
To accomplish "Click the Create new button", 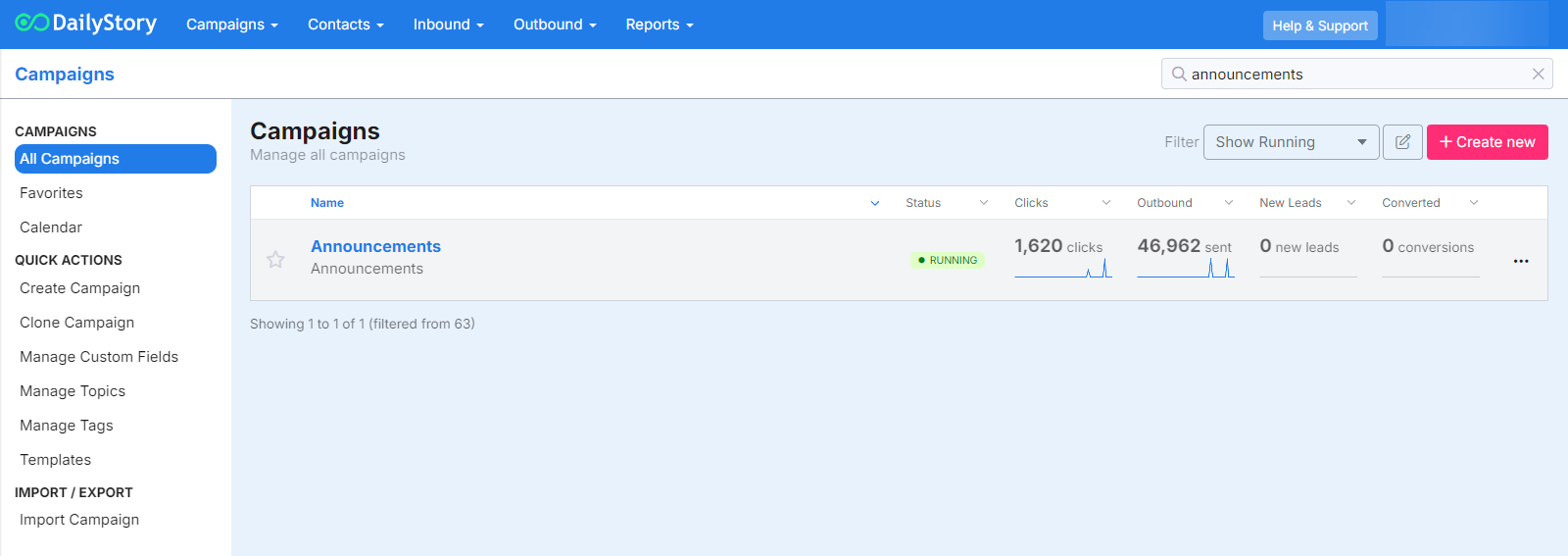I will click(1487, 142).
